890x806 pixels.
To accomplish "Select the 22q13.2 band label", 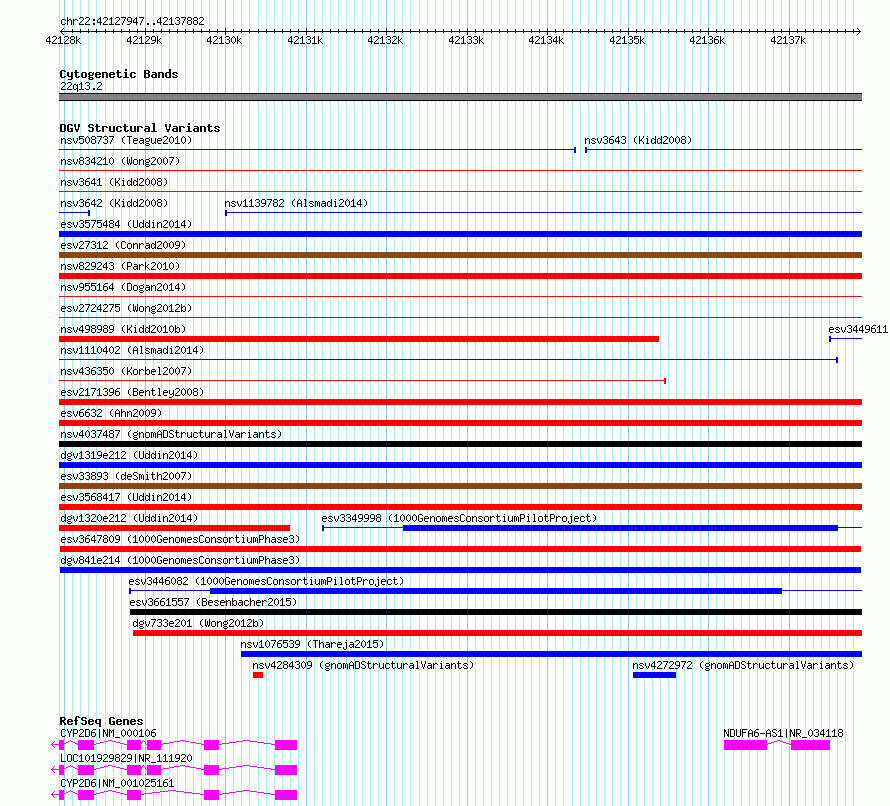I will [x=81, y=86].
